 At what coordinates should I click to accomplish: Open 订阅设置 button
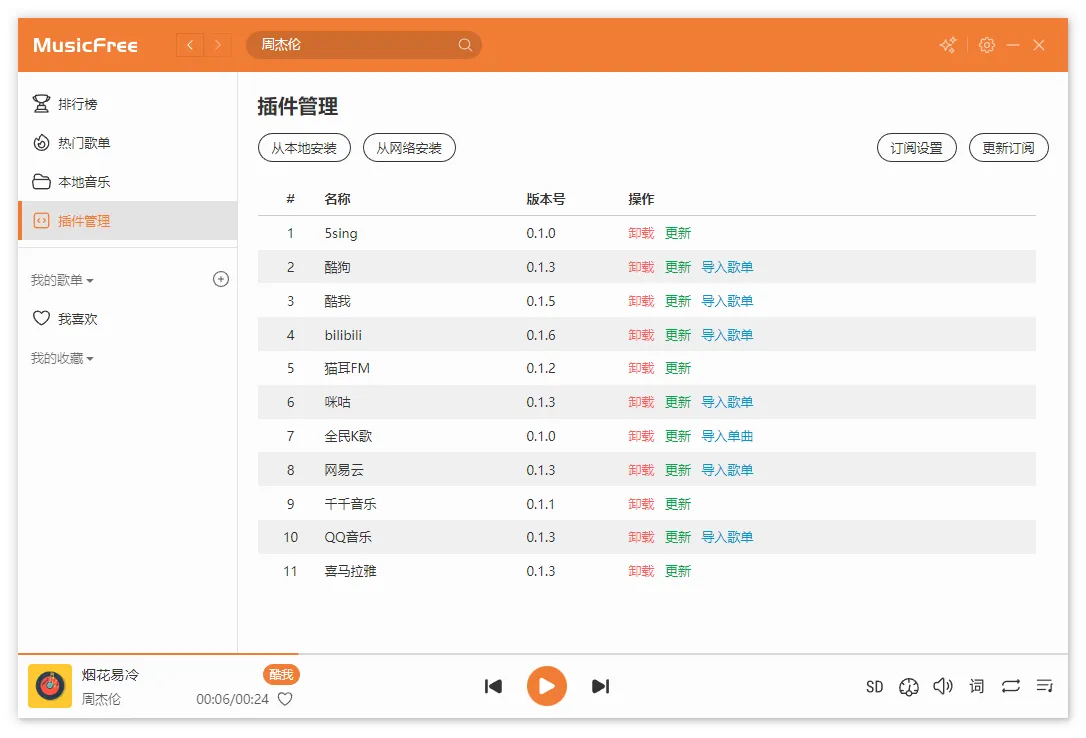tap(916, 148)
